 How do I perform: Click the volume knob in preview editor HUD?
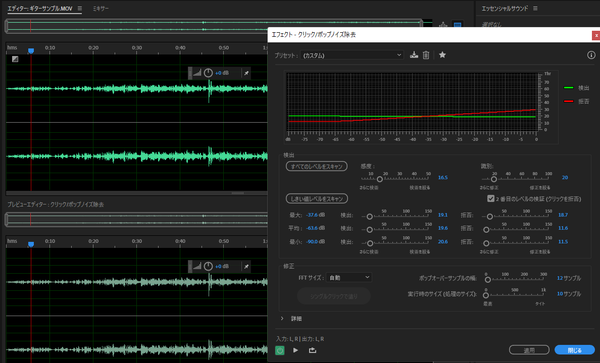pos(208,266)
